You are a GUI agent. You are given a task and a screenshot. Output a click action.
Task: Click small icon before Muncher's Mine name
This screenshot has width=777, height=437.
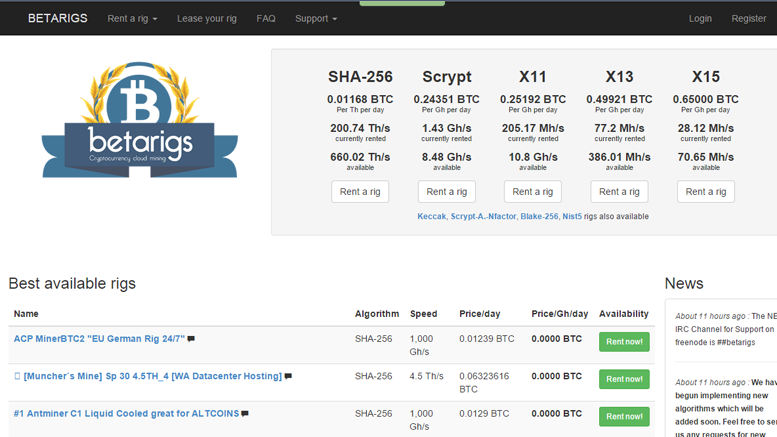[x=17, y=376]
